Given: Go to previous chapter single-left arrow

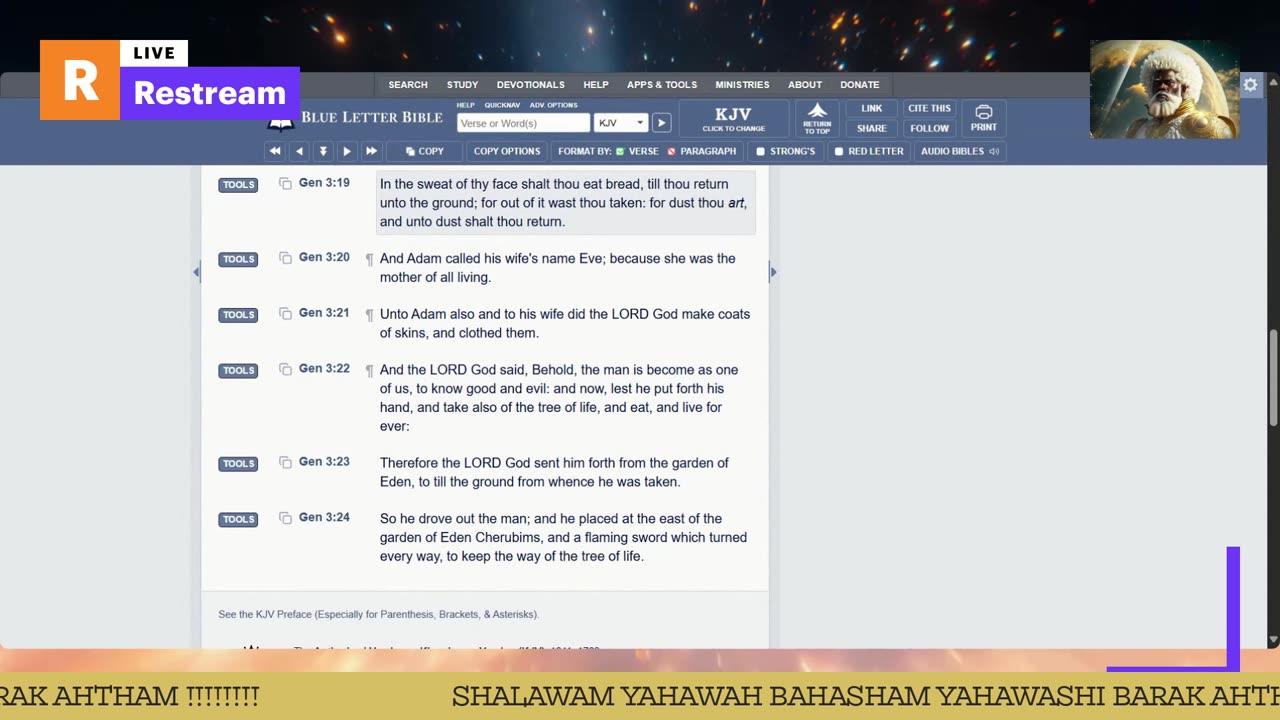Looking at the screenshot, I should coord(299,151).
